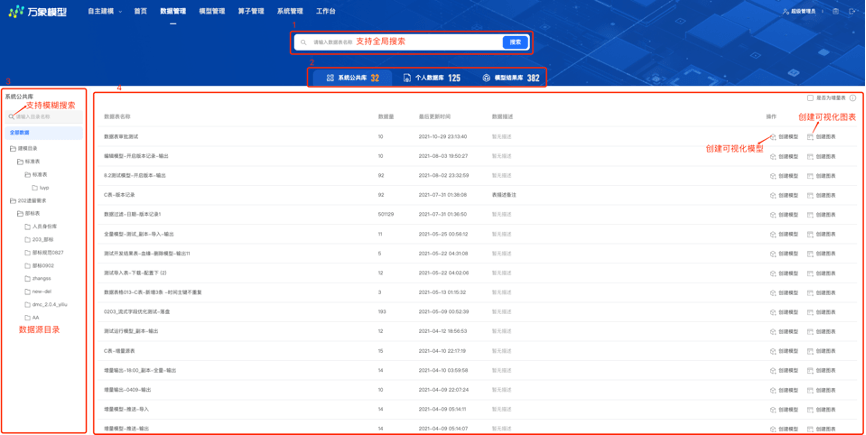Click table name C表-增量源表

pyautogui.click(x=120, y=351)
